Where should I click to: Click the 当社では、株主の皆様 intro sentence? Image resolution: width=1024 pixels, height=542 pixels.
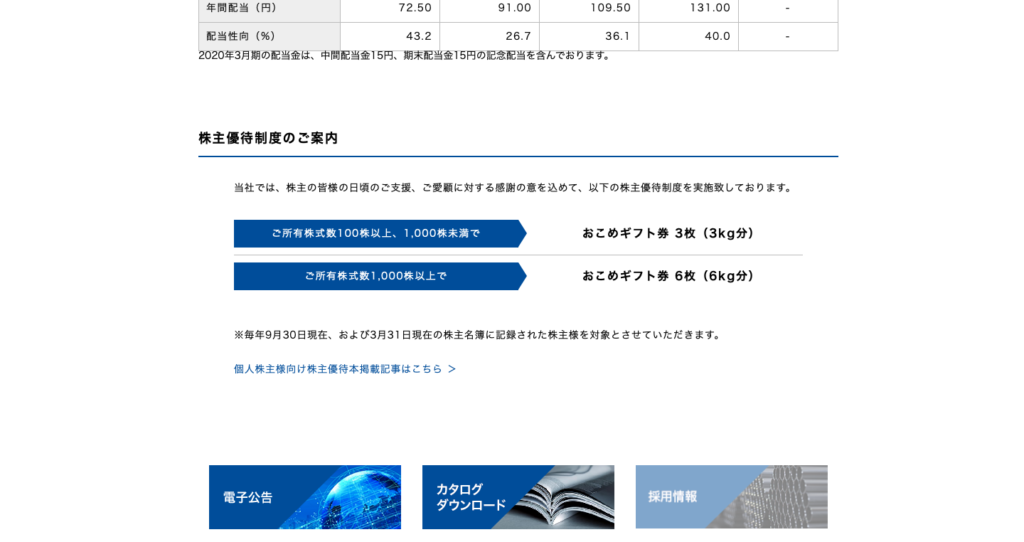tap(515, 188)
